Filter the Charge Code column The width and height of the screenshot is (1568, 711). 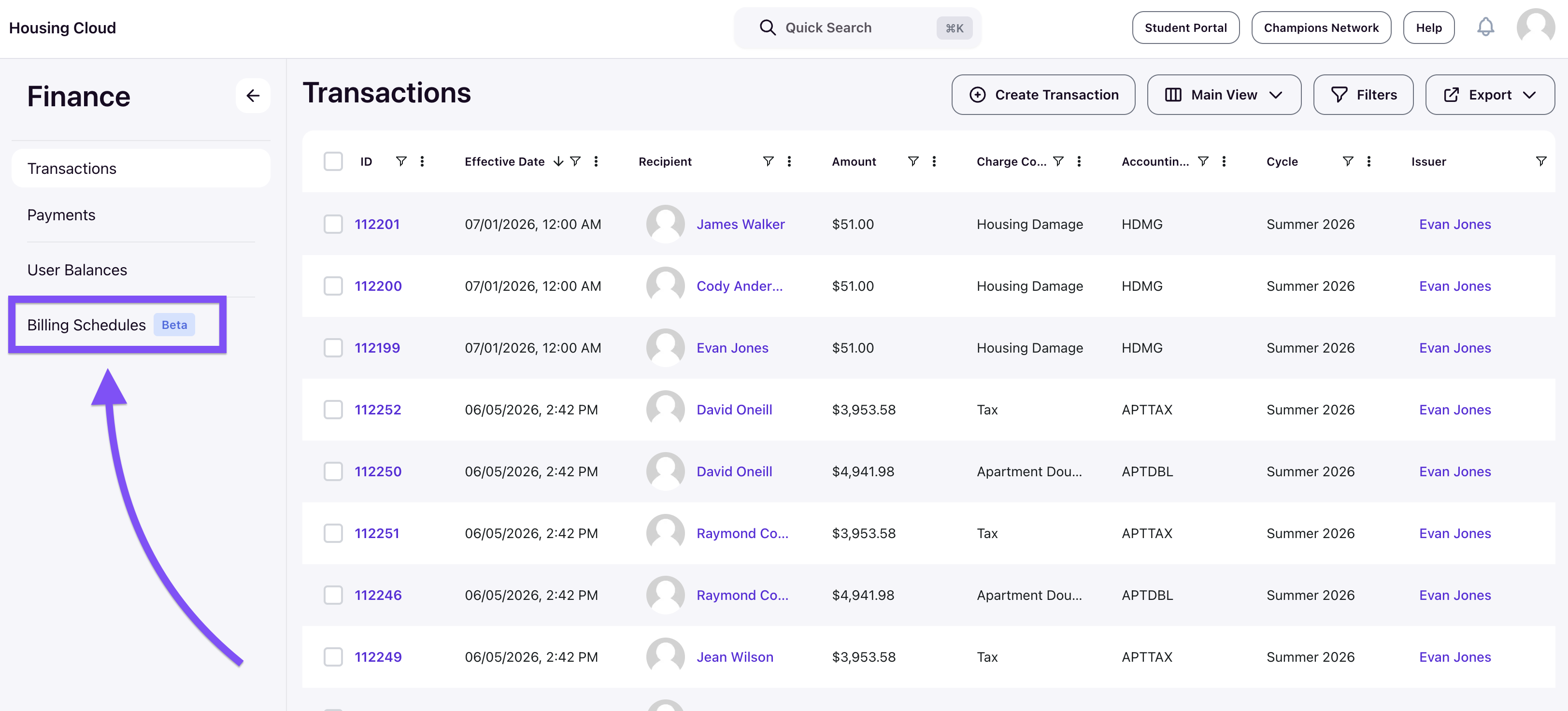[x=1058, y=161]
